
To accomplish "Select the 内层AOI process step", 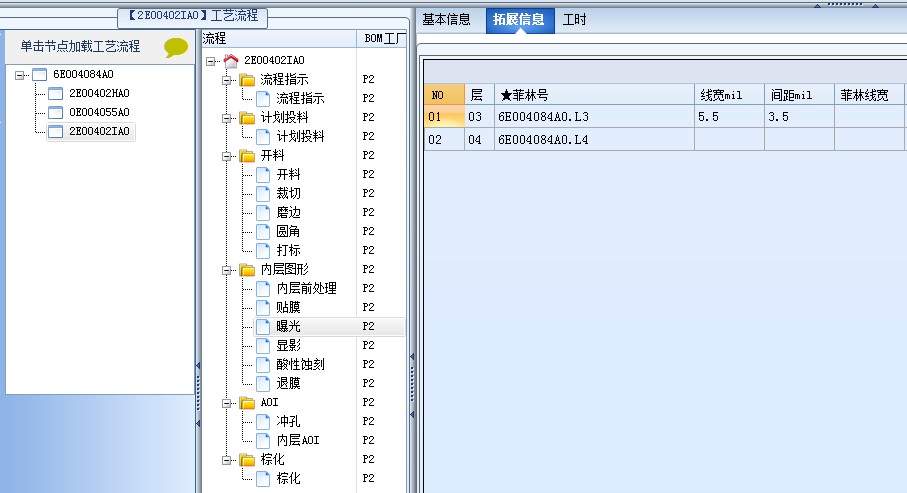I will click(x=298, y=440).
